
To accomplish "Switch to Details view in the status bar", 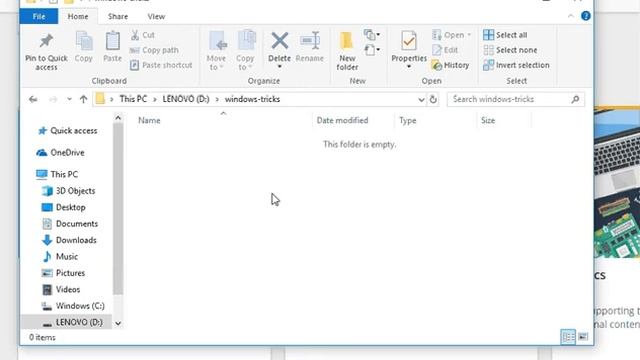I will click(568, 337).
